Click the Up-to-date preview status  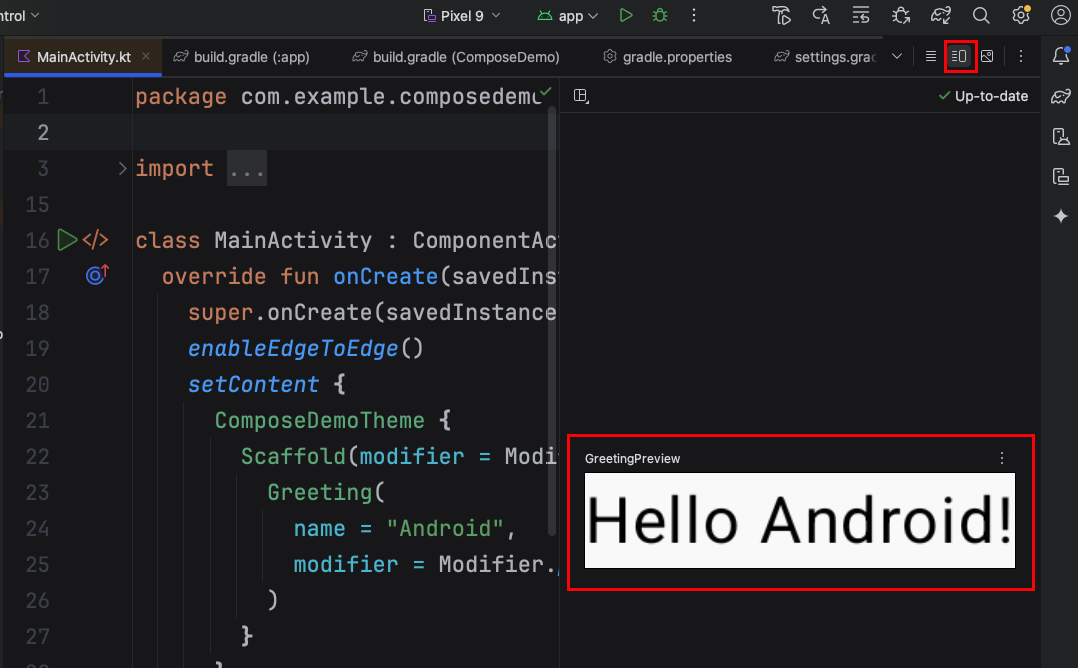coord(983,96)
